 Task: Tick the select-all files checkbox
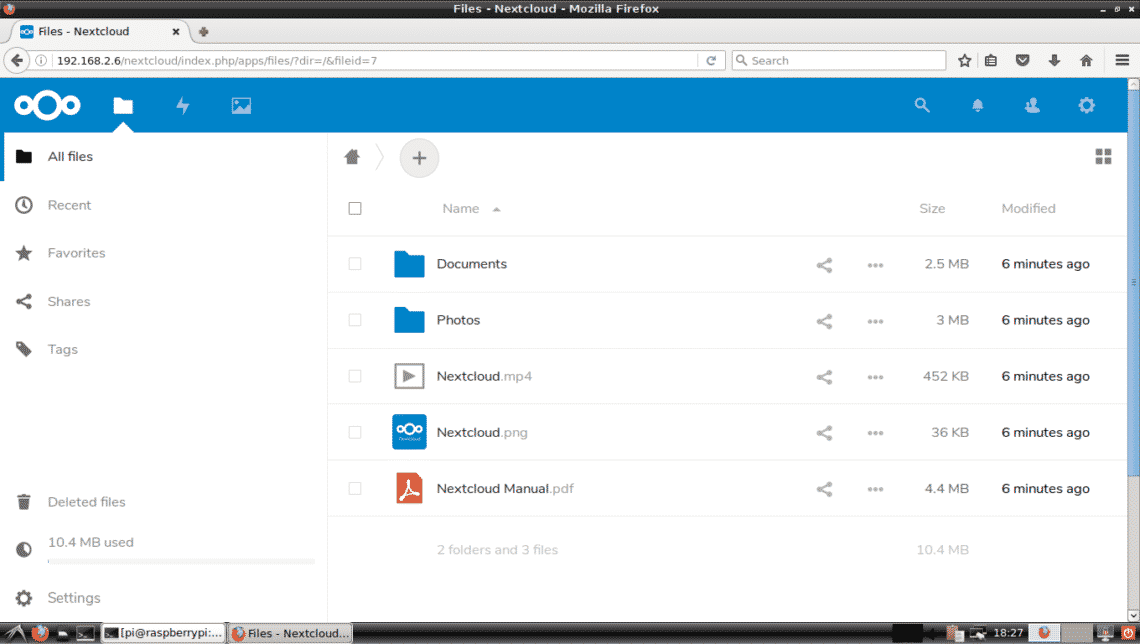(355, 209)
